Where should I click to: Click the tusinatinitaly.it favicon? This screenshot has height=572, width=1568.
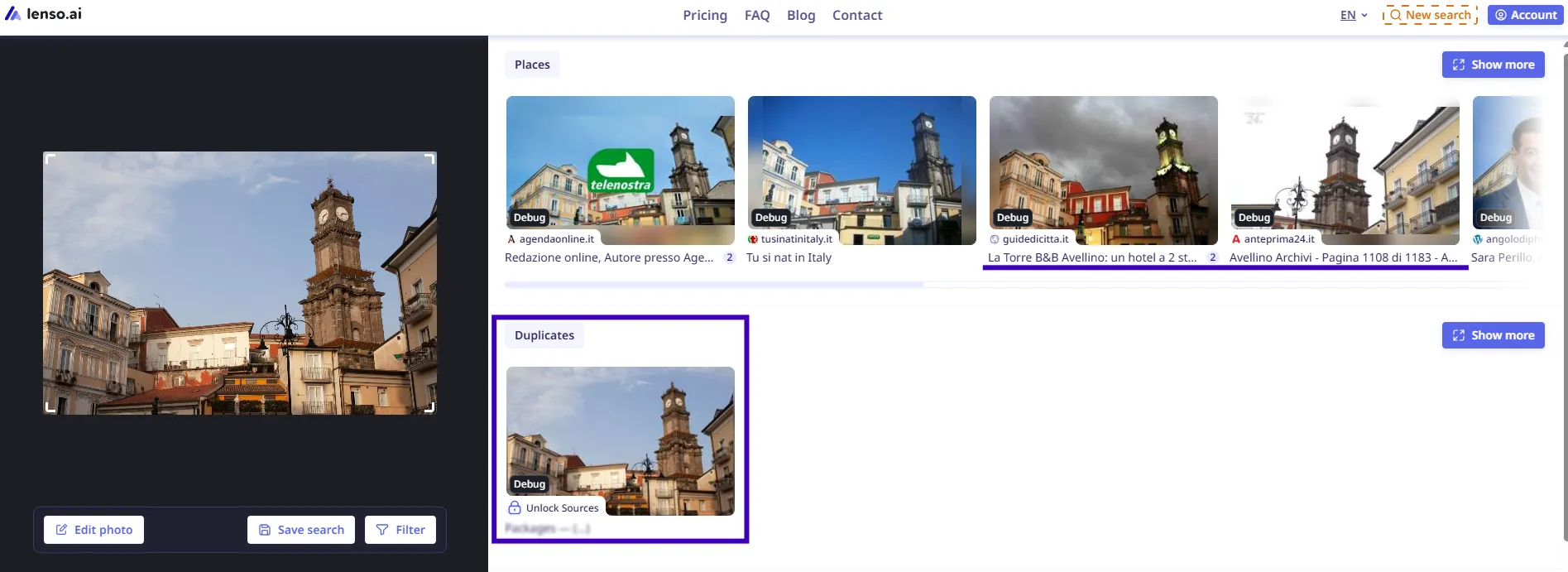[753, 239]
